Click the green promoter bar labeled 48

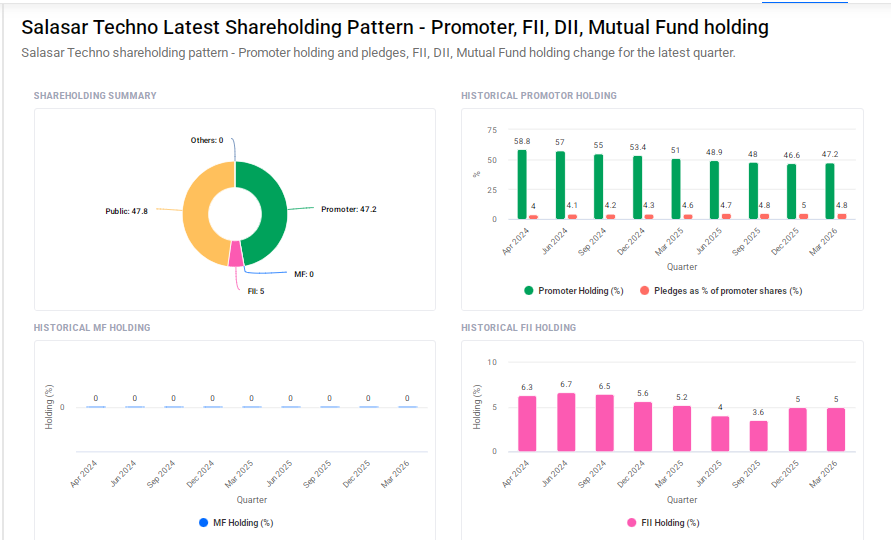[753, 191]
